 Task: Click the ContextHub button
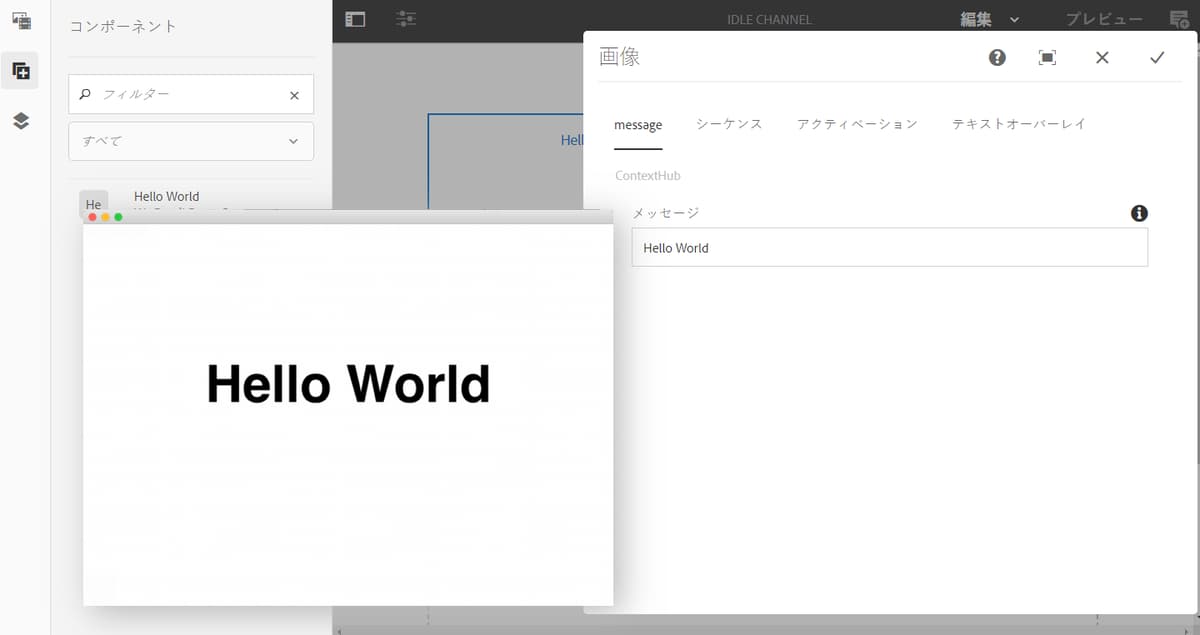pyautogui.click(x=647, y=175)
